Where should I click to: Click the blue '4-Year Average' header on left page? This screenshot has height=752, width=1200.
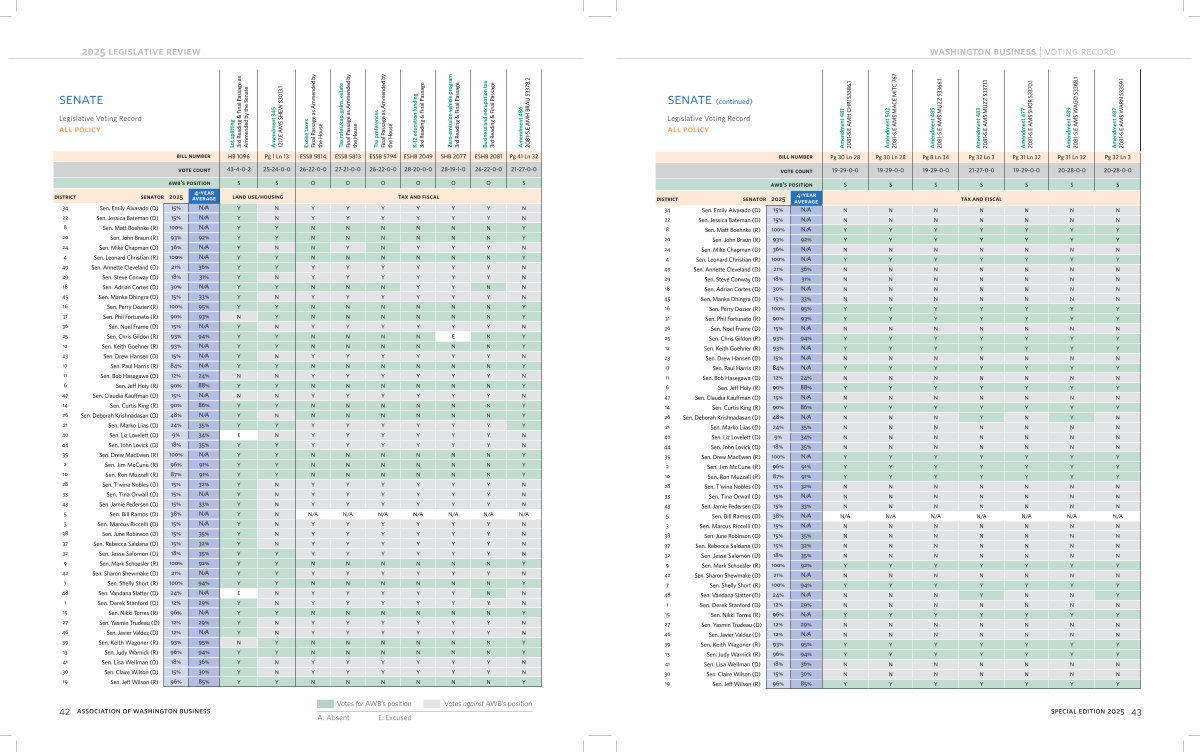pyautogui.click(x=202, y=197)
